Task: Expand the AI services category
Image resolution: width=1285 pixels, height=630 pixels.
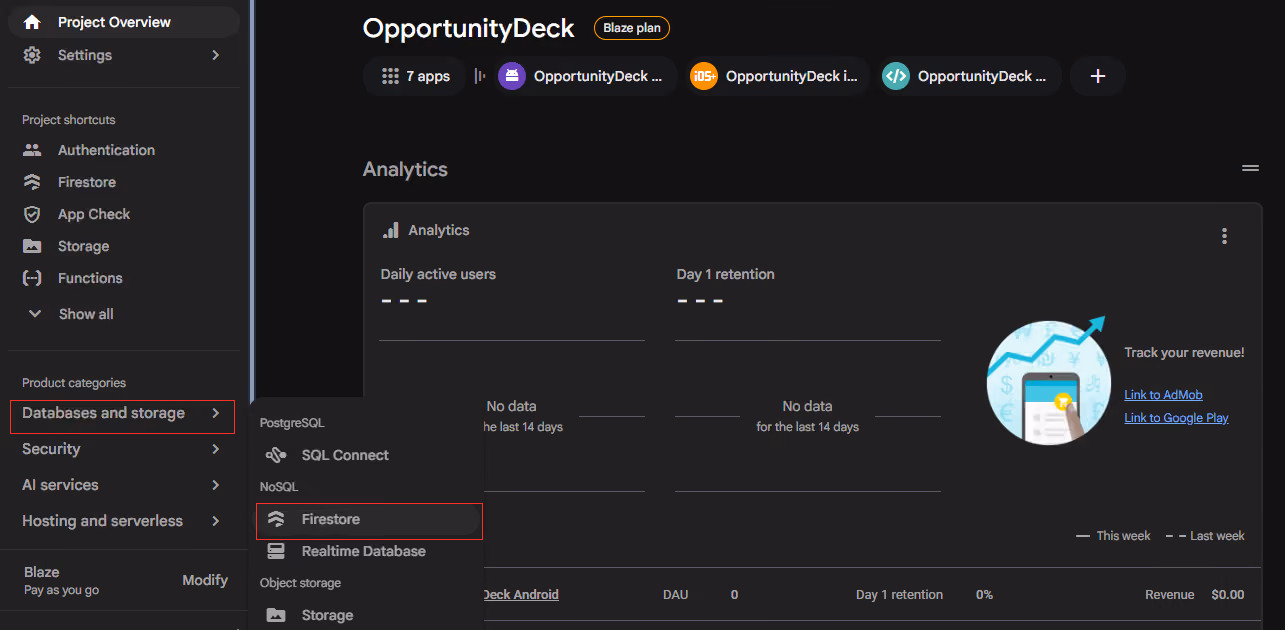Action: [122, 485]
